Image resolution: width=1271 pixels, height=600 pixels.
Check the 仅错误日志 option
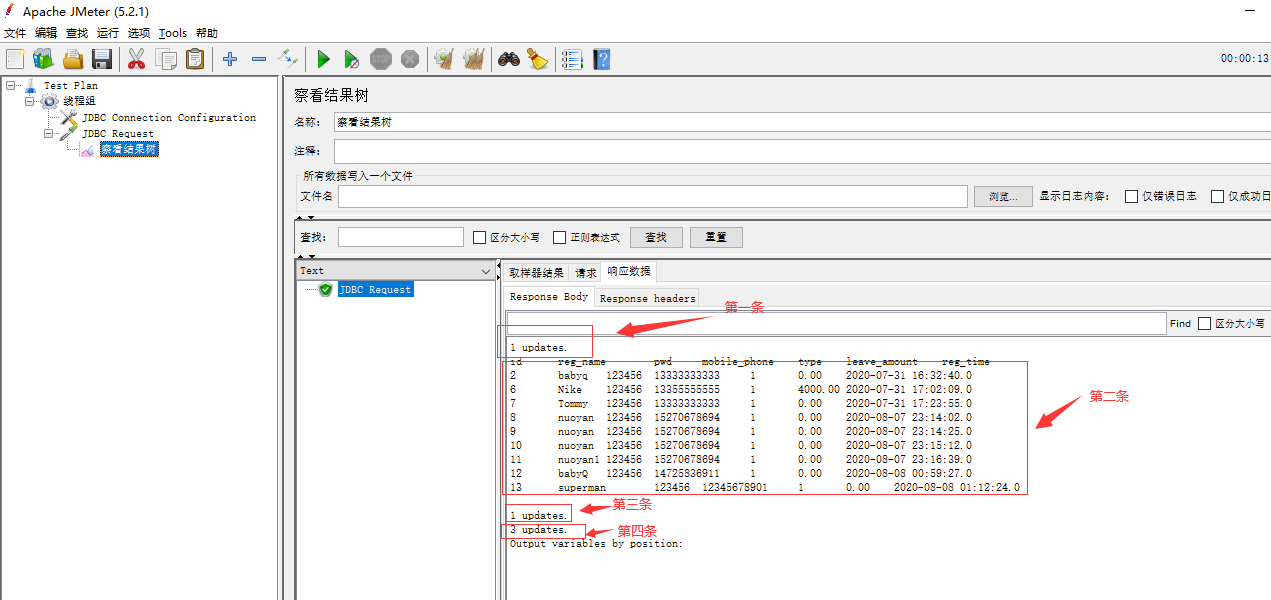[x=1131, y=196]
